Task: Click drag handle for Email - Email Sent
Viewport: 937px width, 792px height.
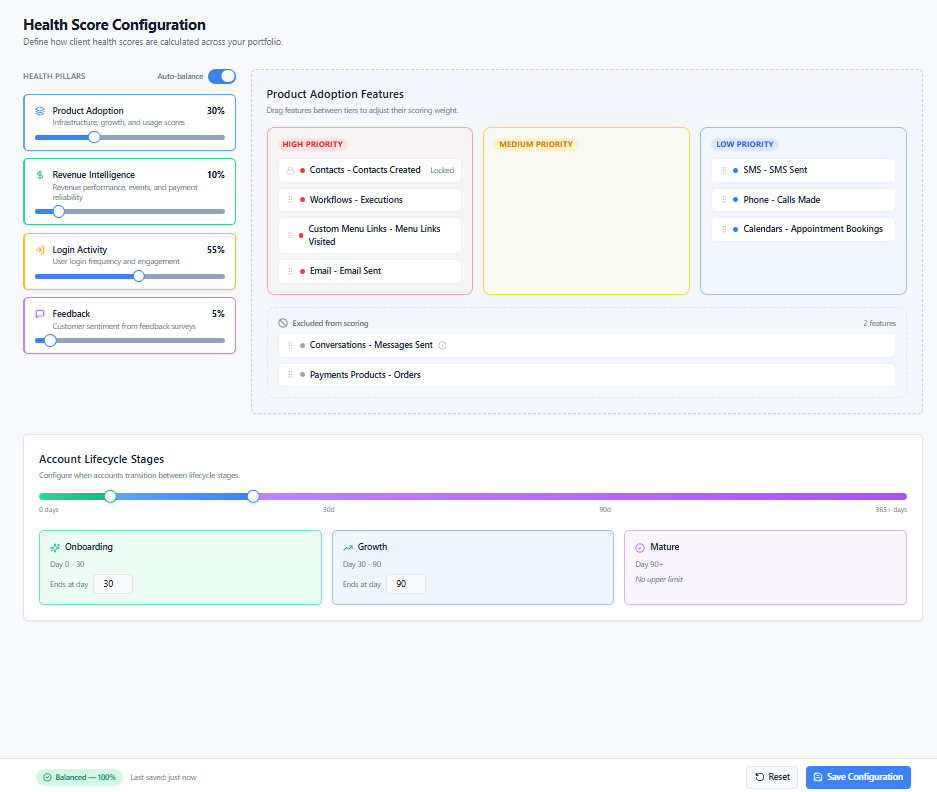Action: click(x=290, y=271)
